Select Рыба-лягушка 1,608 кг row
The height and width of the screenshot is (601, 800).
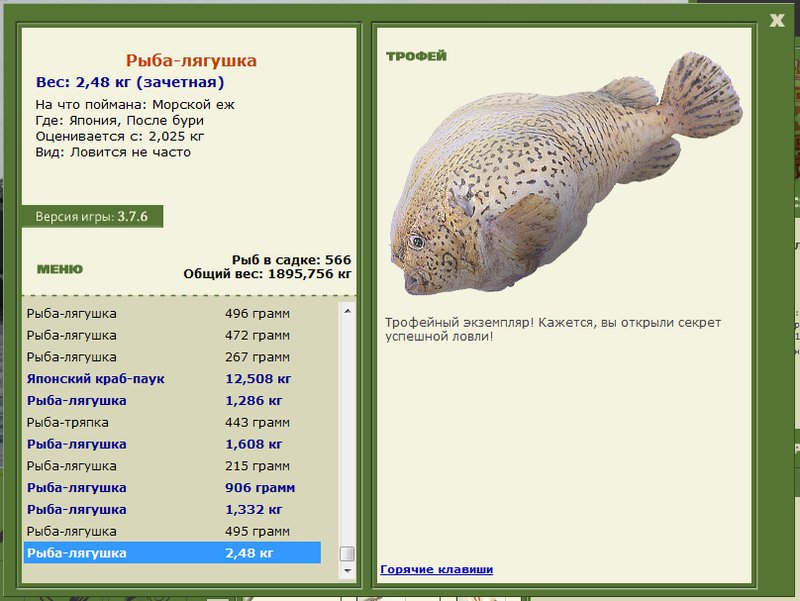pos(172,444)
